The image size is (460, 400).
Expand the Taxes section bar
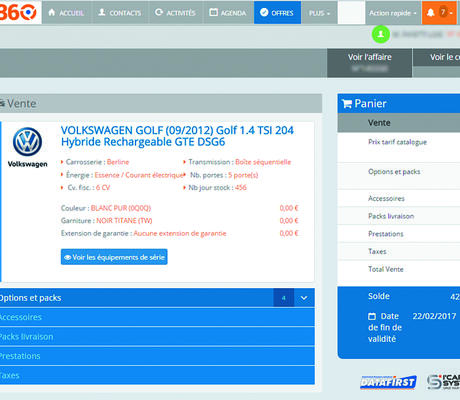click(157, 375)
